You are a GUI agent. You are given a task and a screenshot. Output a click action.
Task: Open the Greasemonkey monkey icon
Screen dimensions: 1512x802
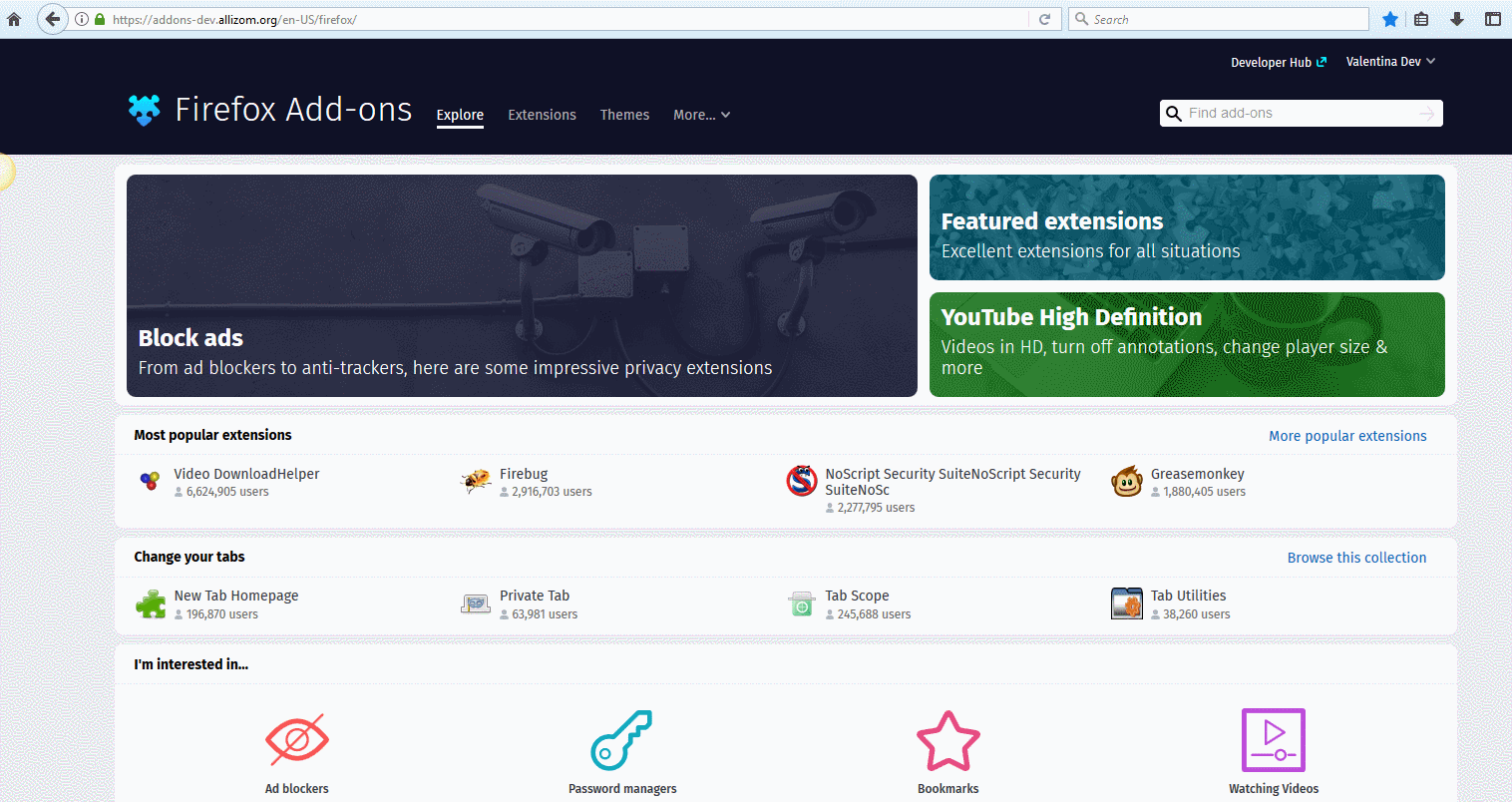[1127, 481]
